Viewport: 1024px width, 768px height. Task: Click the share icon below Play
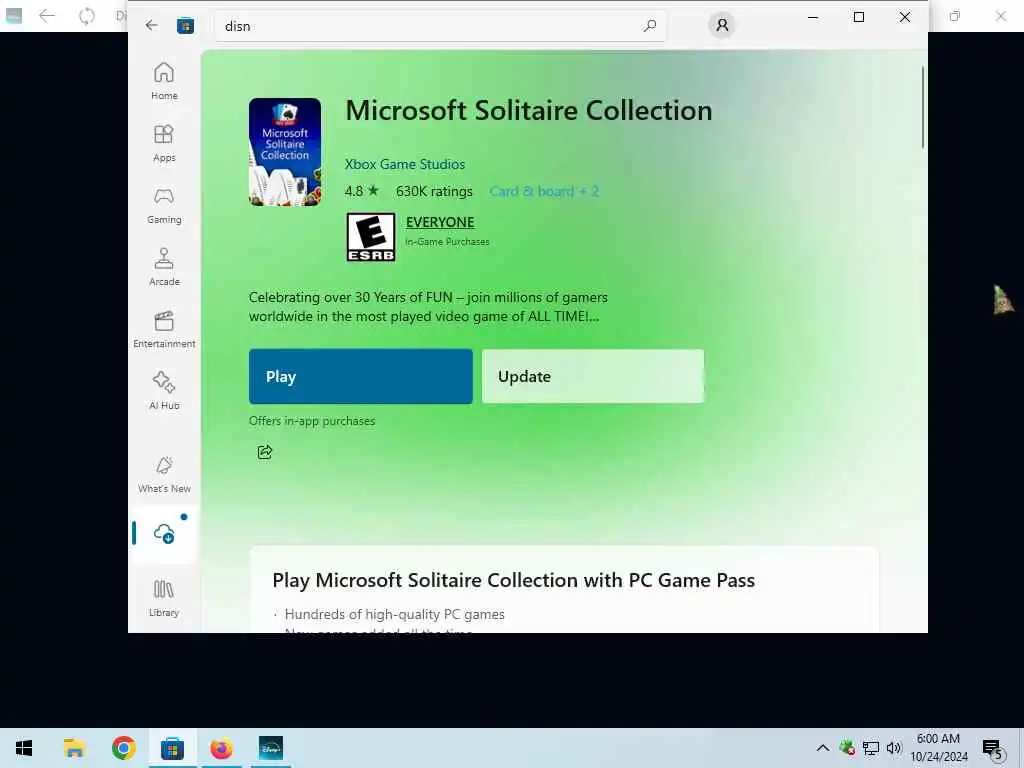coord(264,452)
